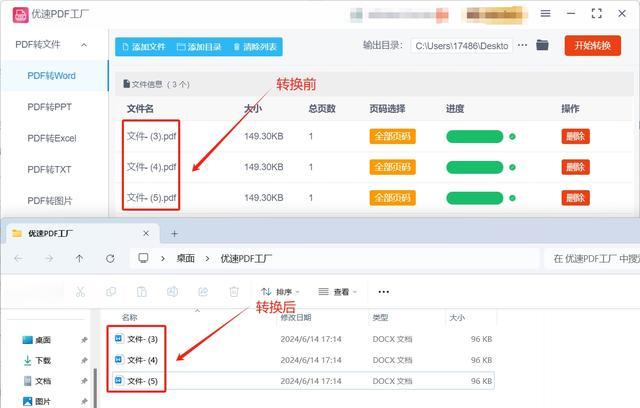Image resolution: width=640 pixels, height=408 pixels.
Task: Delete 文件- (4).pdf with 删除 button
Action: pyautogui.click(x=576, y=167)
